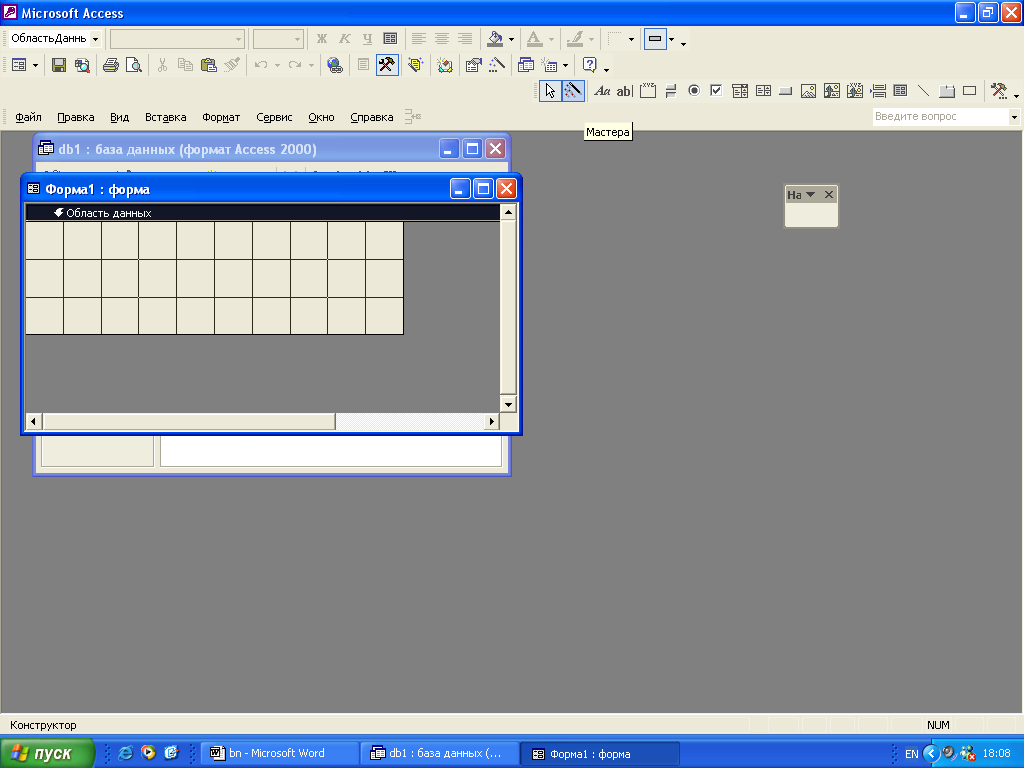Select the Command Button tool
This screenshot has width=1024, height=768.
[x=786, y=91]
